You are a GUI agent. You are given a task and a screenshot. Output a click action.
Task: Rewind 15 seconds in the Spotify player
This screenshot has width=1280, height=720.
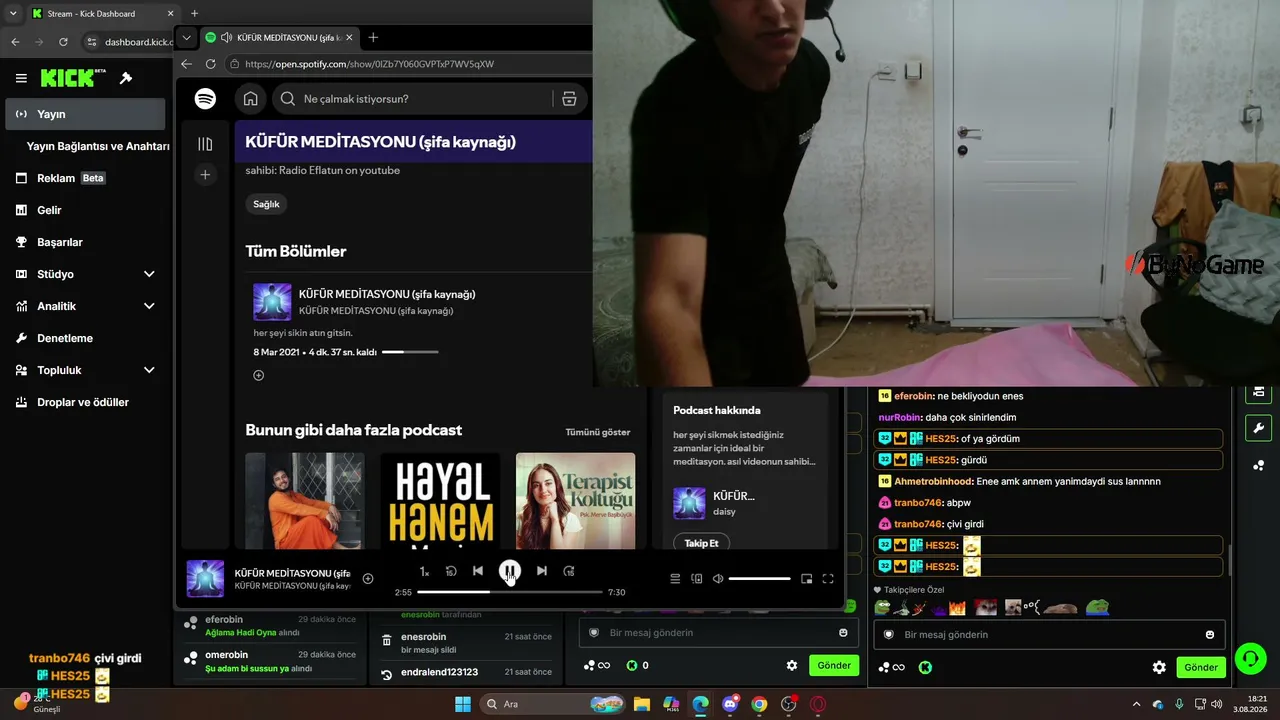click(451, 571)
